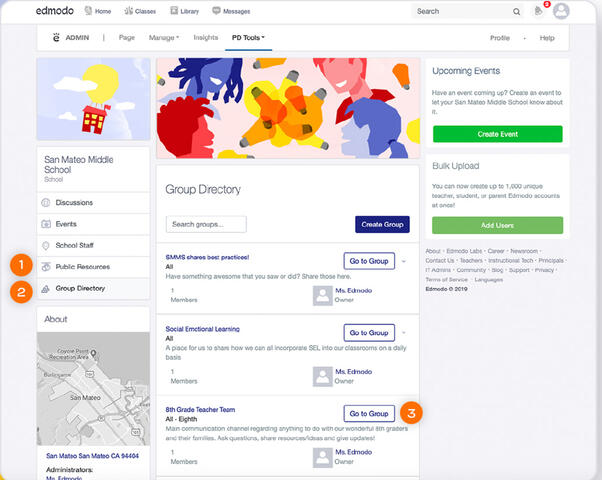Viewport: 602px width, 480px height.
Task: Expand options arrow for SMMS shares group
Action: [403, 261]
